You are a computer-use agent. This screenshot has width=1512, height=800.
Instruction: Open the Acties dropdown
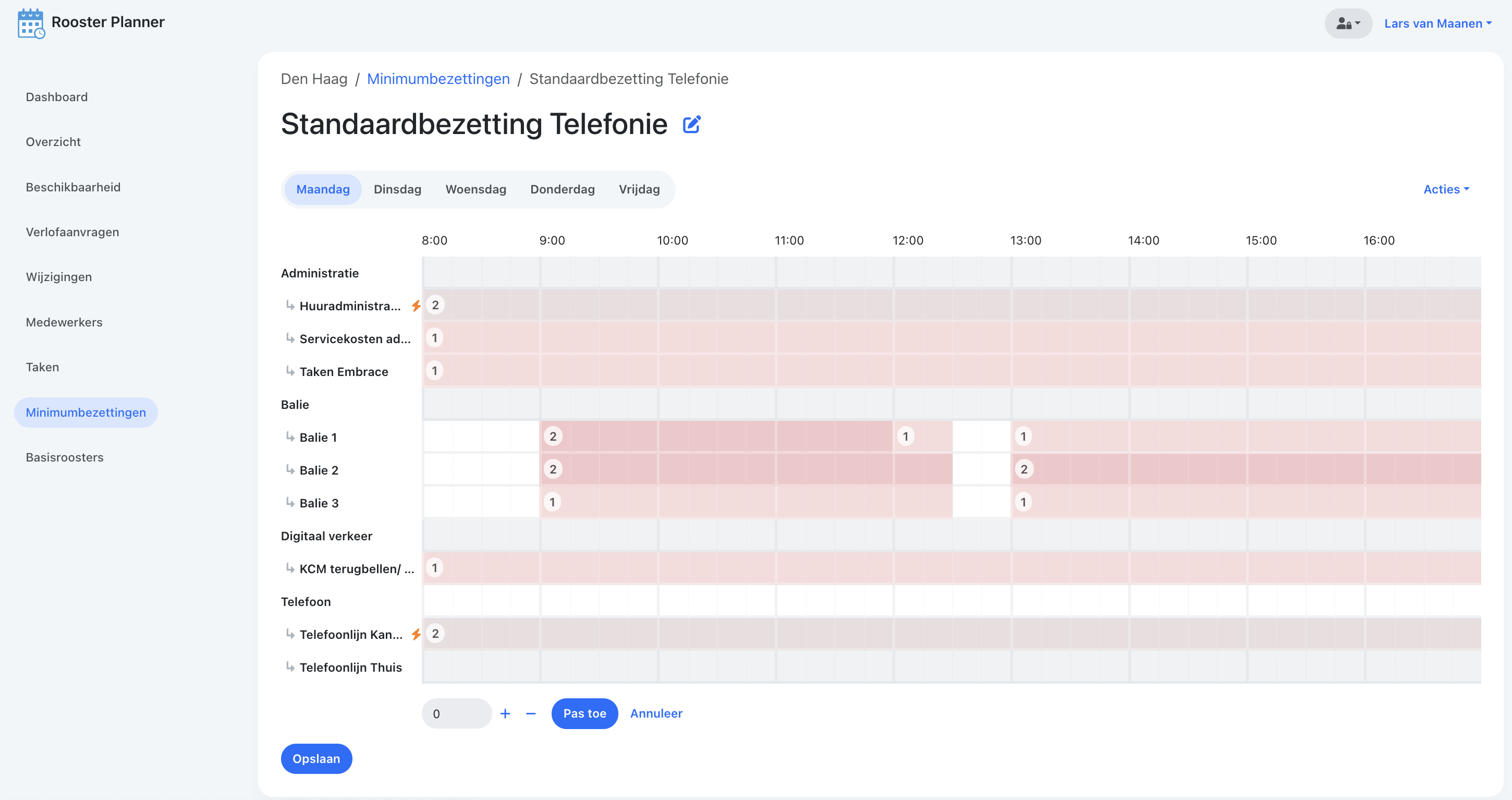click(1445, 189)
